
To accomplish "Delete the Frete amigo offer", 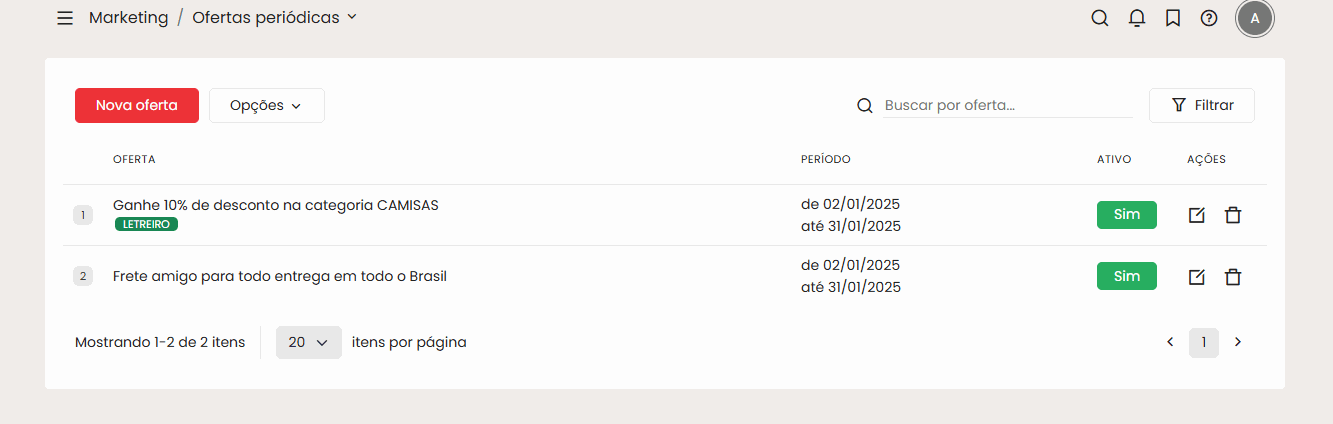I will [1233, 277].
